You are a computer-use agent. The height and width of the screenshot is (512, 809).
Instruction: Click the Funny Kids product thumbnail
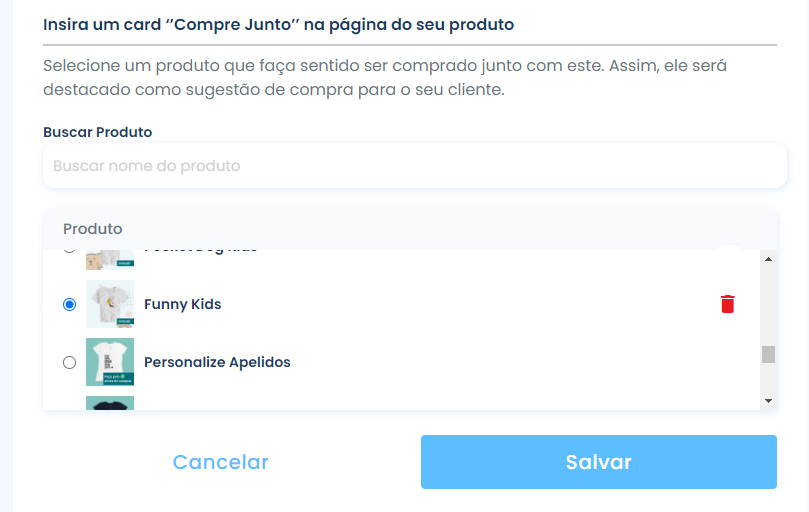pyautogui.click(x=110, y=304)
